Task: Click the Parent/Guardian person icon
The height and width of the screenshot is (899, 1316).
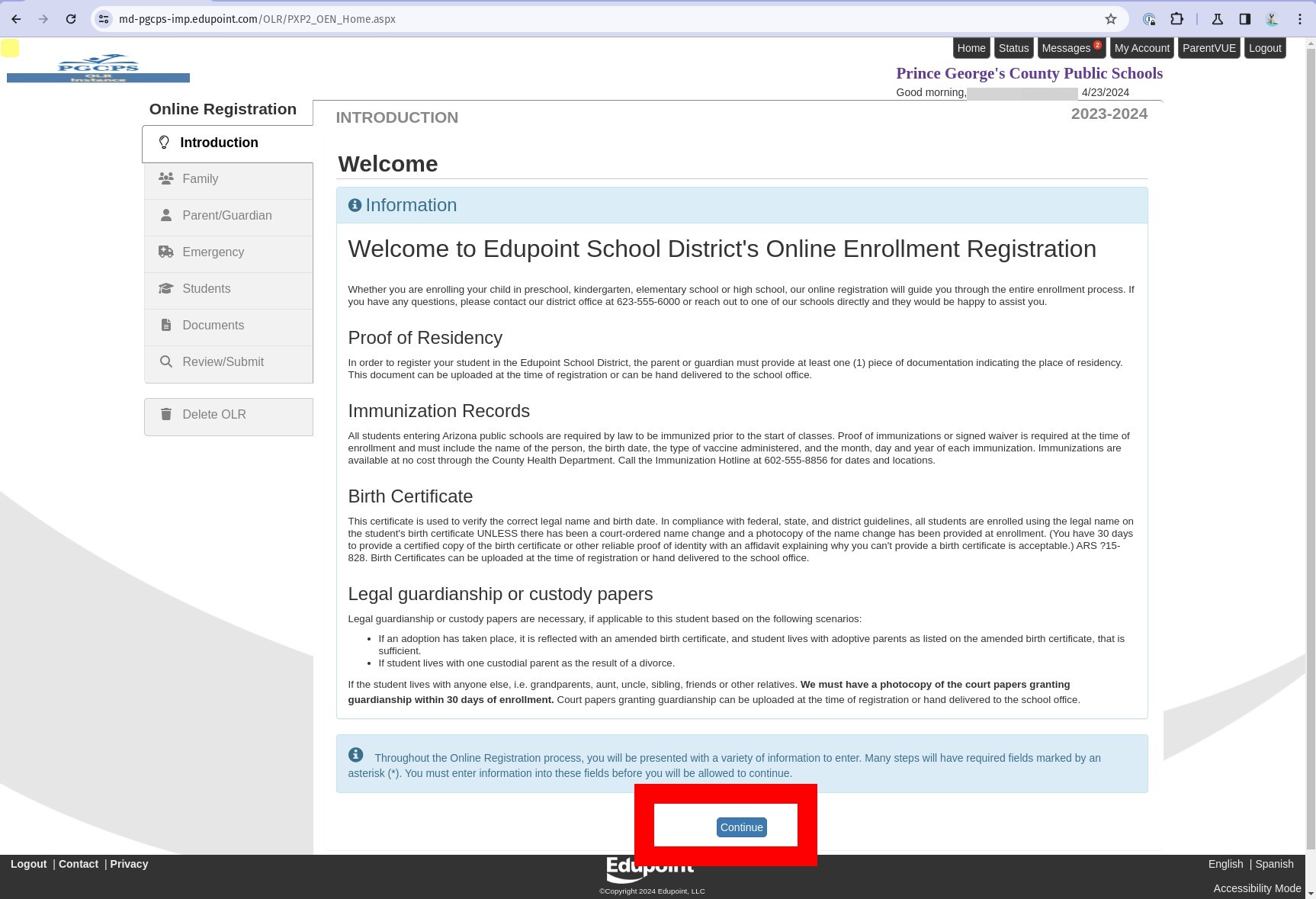Action: tap(165, 215)
